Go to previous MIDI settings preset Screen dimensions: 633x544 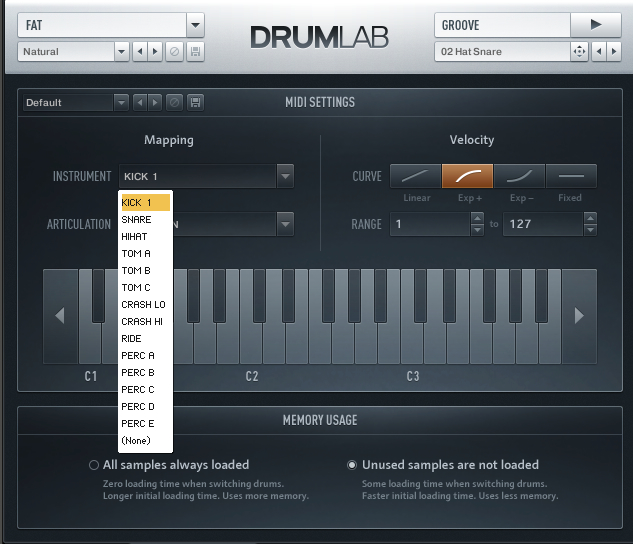140,103
